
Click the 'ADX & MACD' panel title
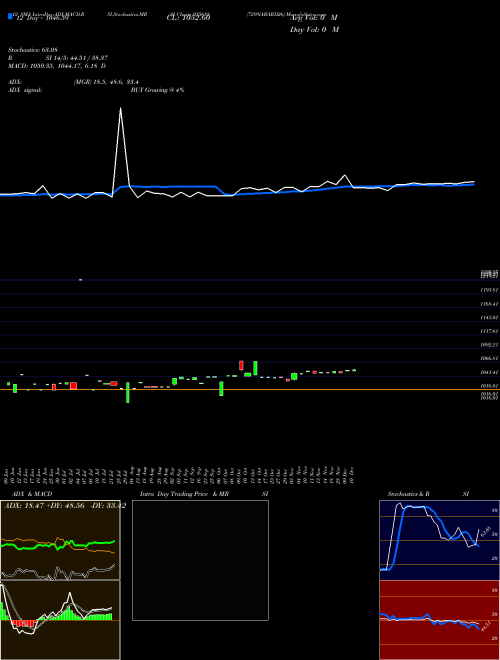pyautogui.click(x=32, y=494)
